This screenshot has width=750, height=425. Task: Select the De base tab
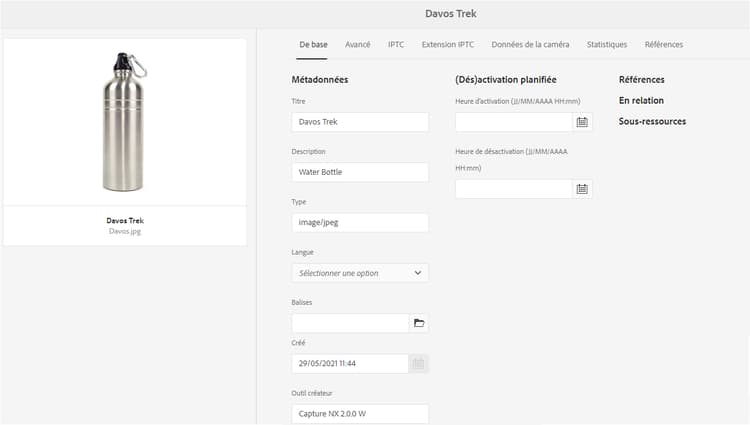[x=313, y=45]
